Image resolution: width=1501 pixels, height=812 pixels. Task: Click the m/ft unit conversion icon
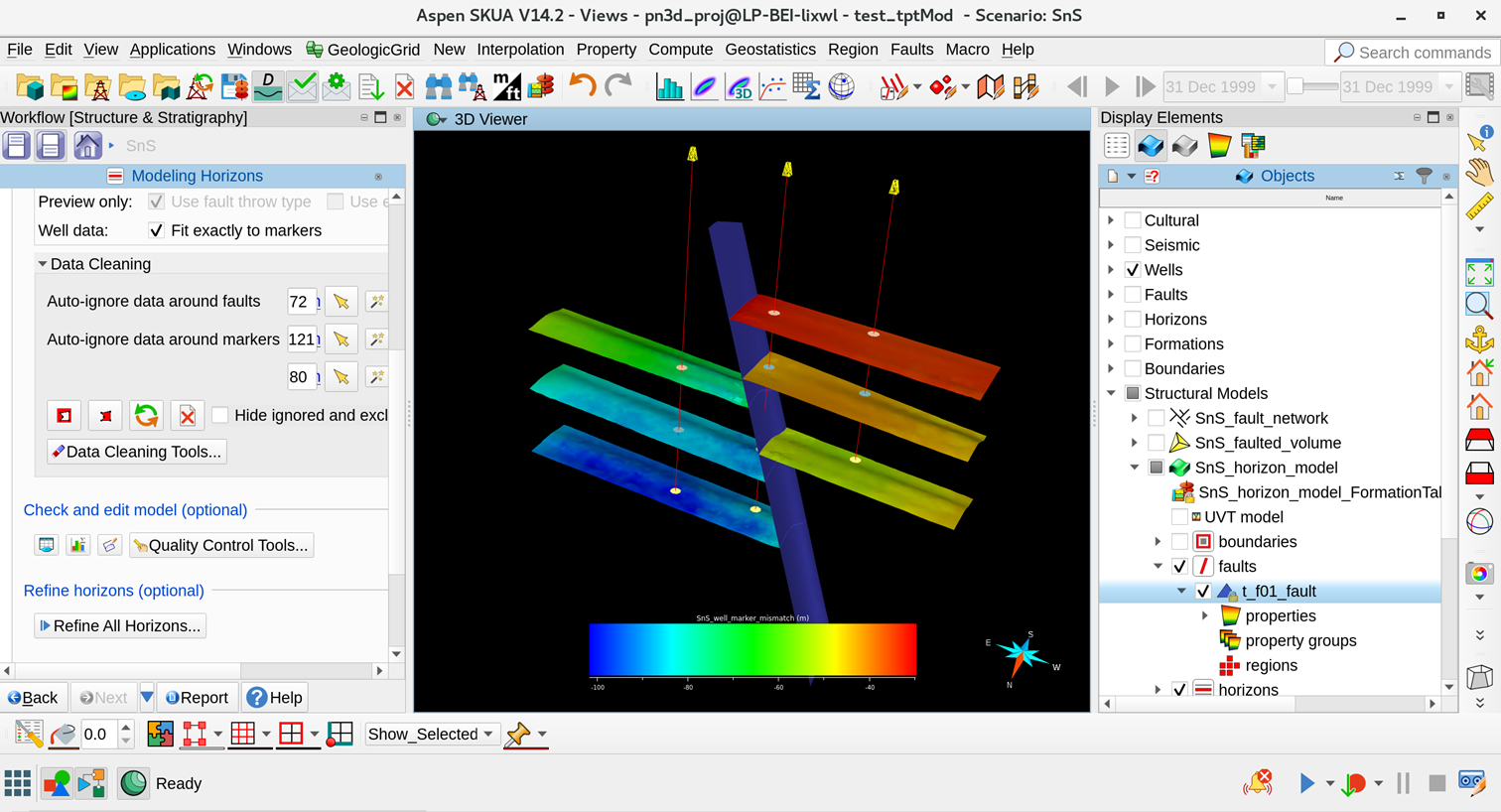[x=506, y=87]
